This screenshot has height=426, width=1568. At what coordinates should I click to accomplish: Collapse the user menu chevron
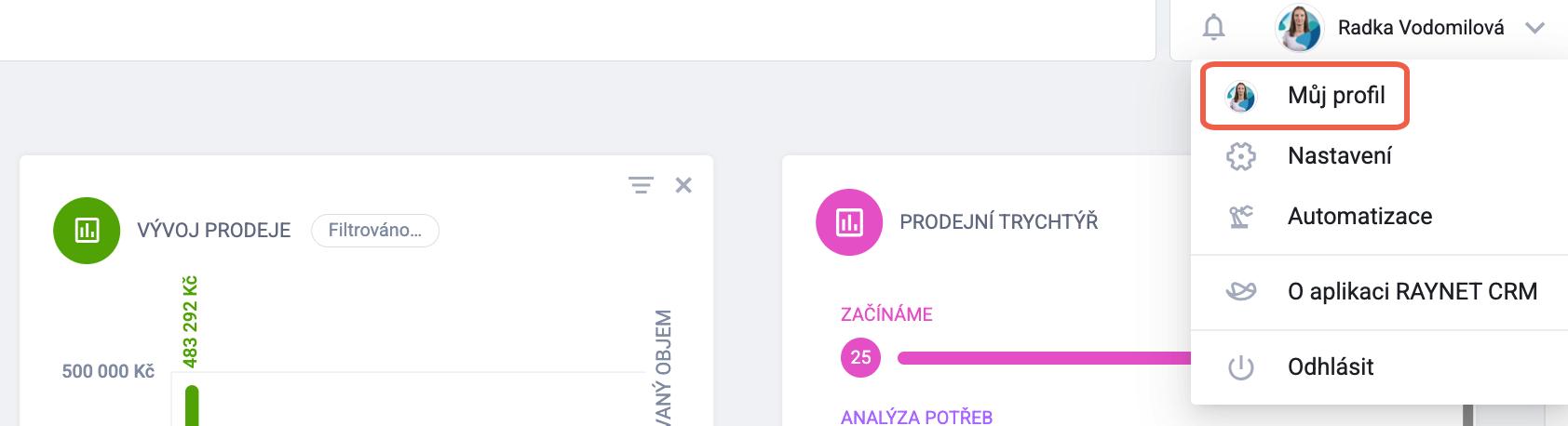[1534, 28]
